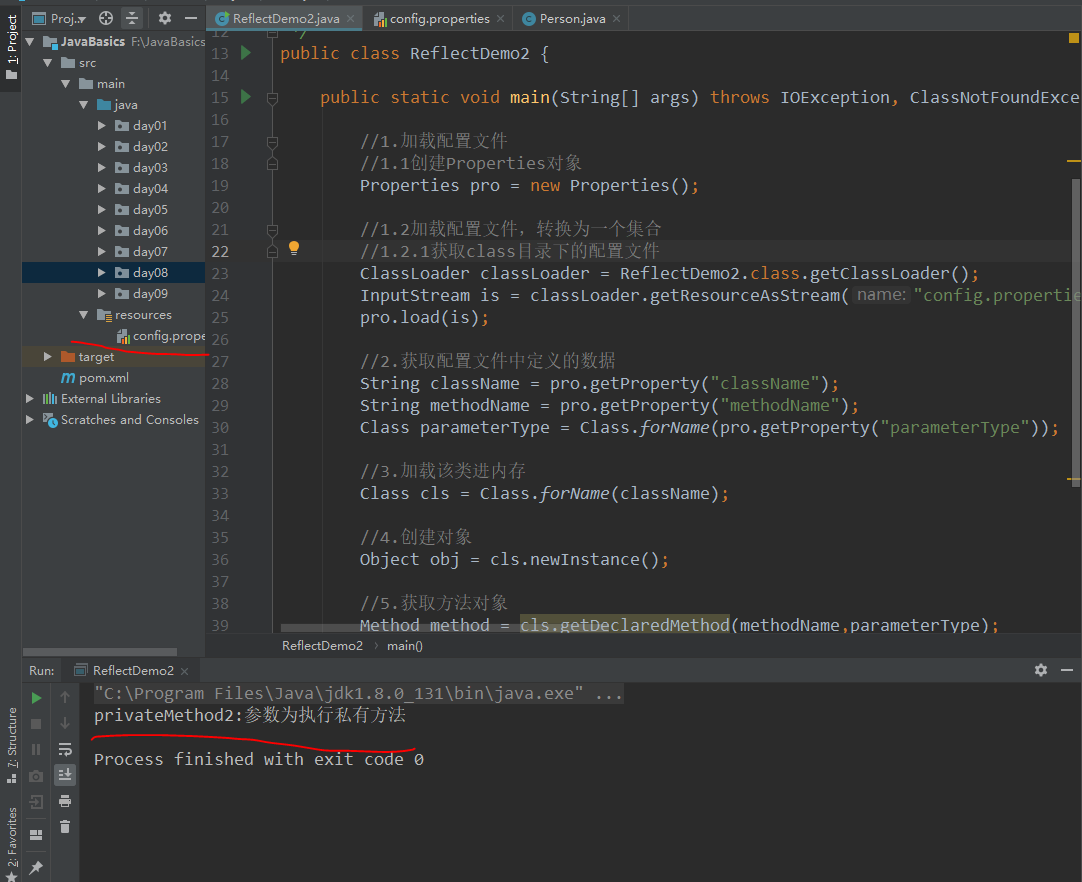Click the locate/scroll from source target icon

106,18
